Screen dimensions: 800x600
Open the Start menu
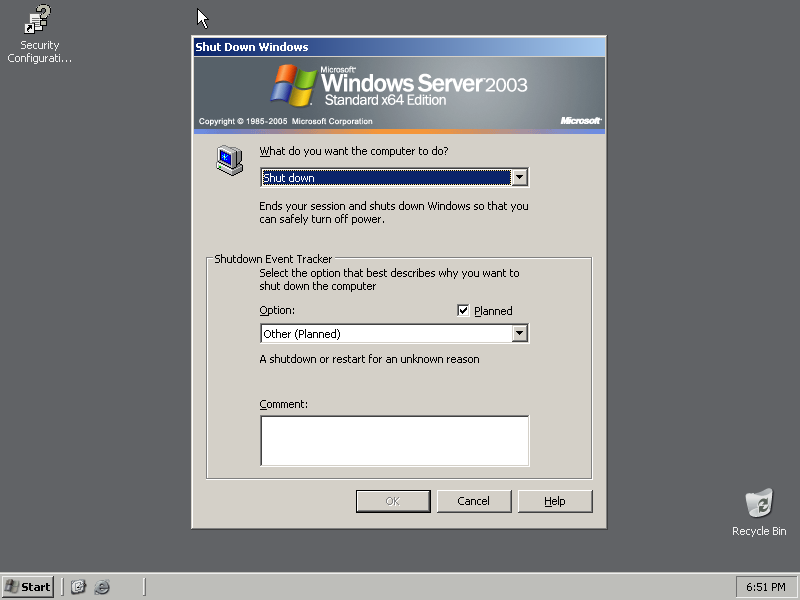tap(28, 587)
